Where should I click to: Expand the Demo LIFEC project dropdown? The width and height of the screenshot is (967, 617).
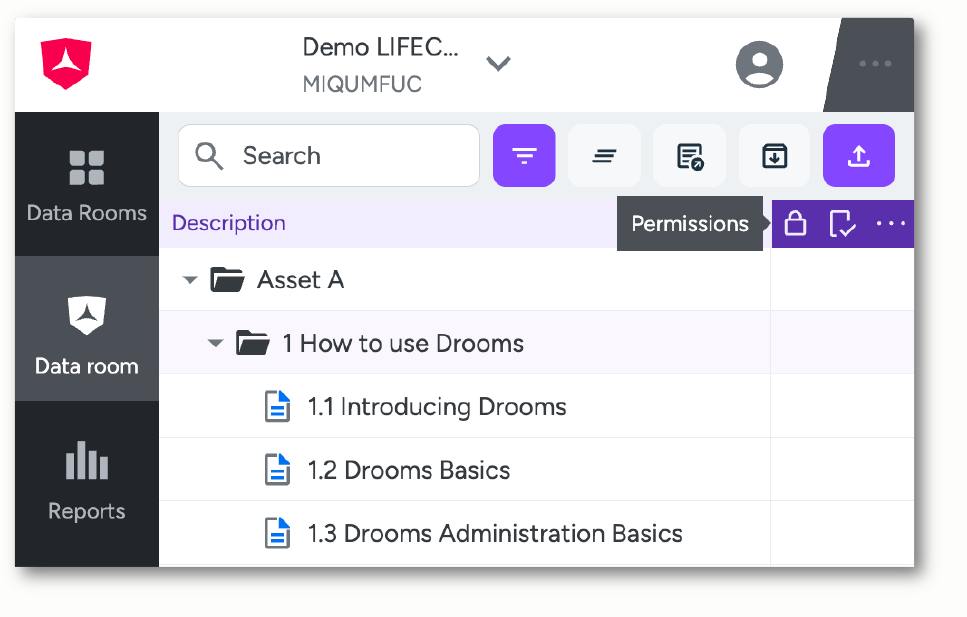pos(498,63)
